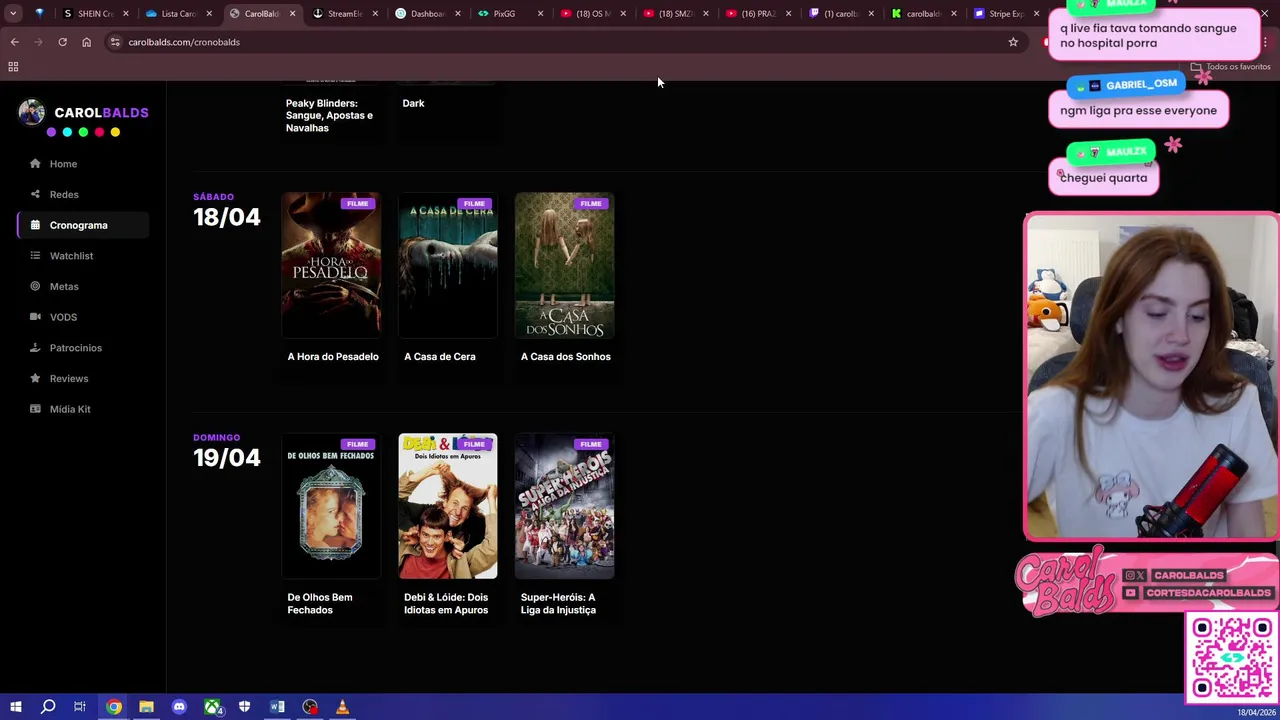
Task: Click the browser home button
Action: tap(86, 42)
